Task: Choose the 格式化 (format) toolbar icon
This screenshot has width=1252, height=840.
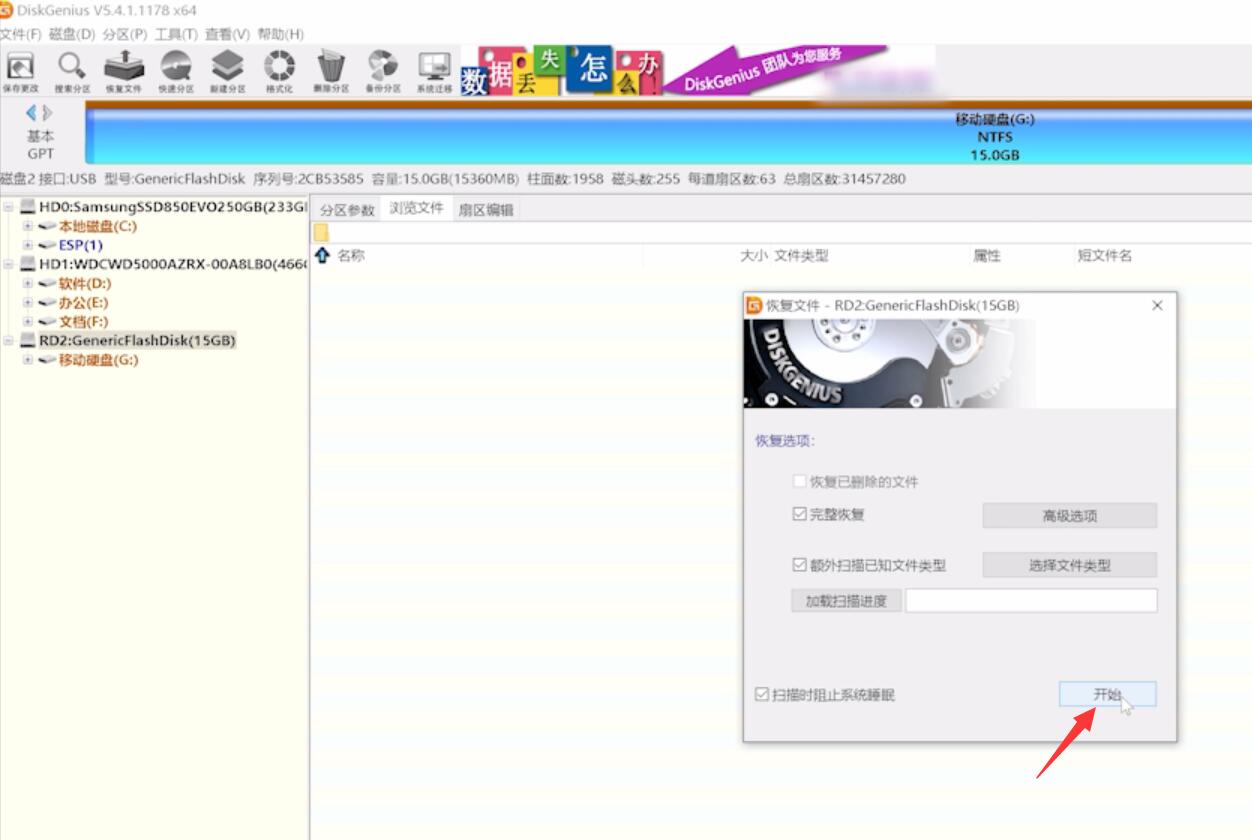Action: point(279,72)
